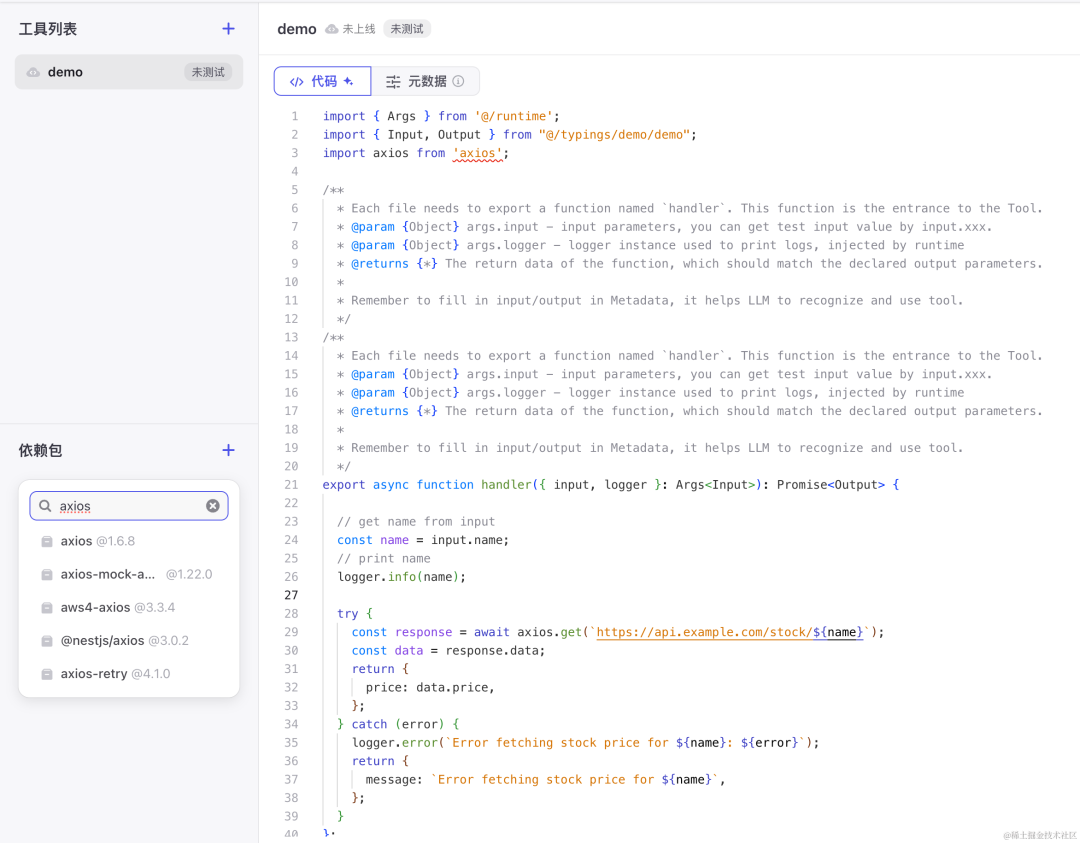This screenshot has width=1080, height=843.
Task: Focus the dependency search input field
Action: coord(129,506)
